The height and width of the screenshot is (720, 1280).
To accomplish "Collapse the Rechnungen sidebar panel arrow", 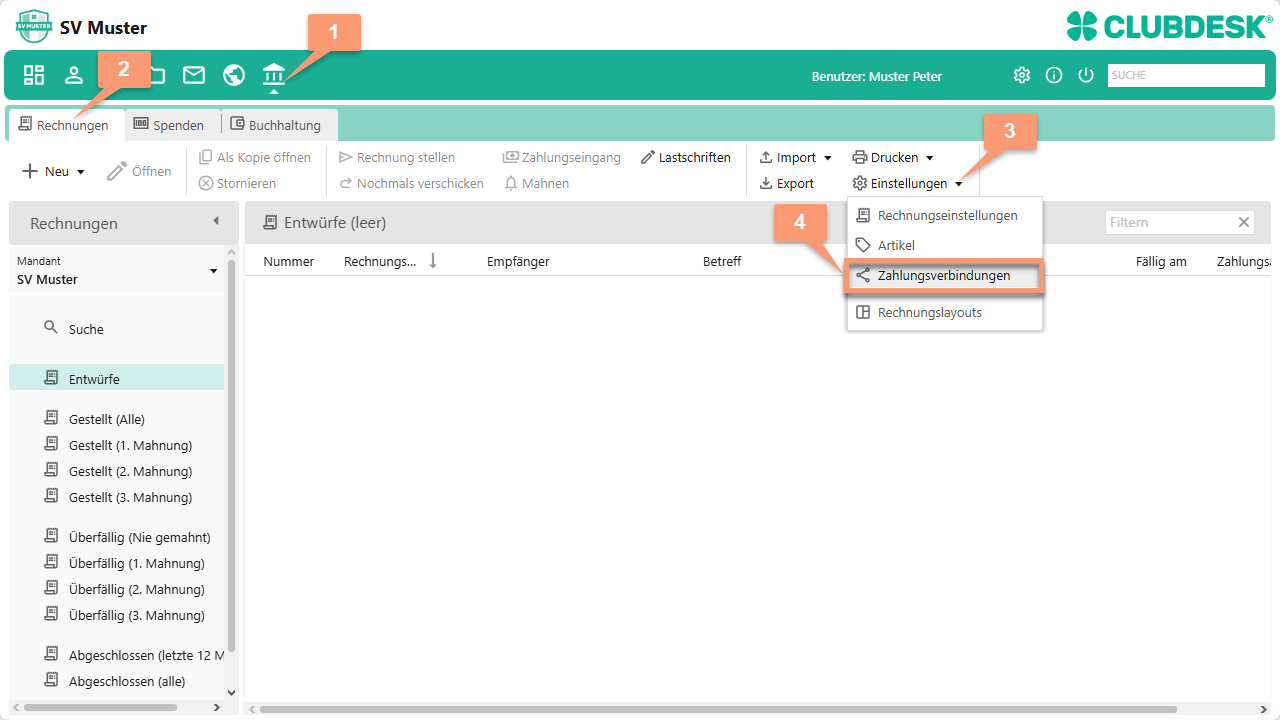I will point(215,221).
